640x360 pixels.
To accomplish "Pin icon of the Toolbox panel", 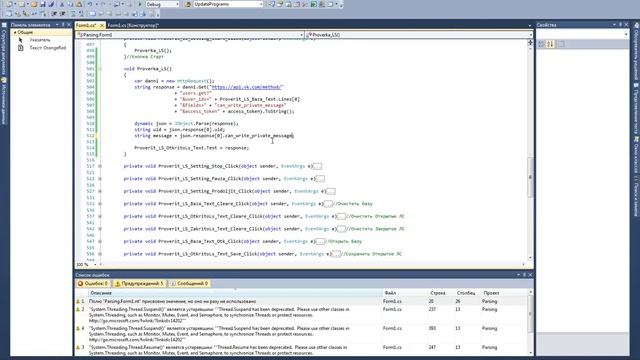I will coord(63,25).
